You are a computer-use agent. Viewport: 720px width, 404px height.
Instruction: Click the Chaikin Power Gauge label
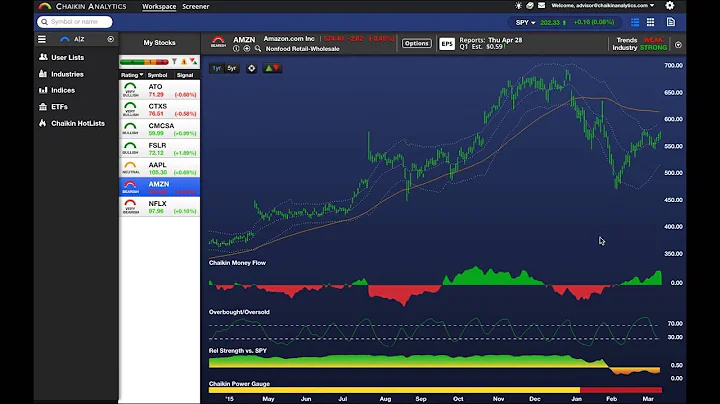coord(239,384)
